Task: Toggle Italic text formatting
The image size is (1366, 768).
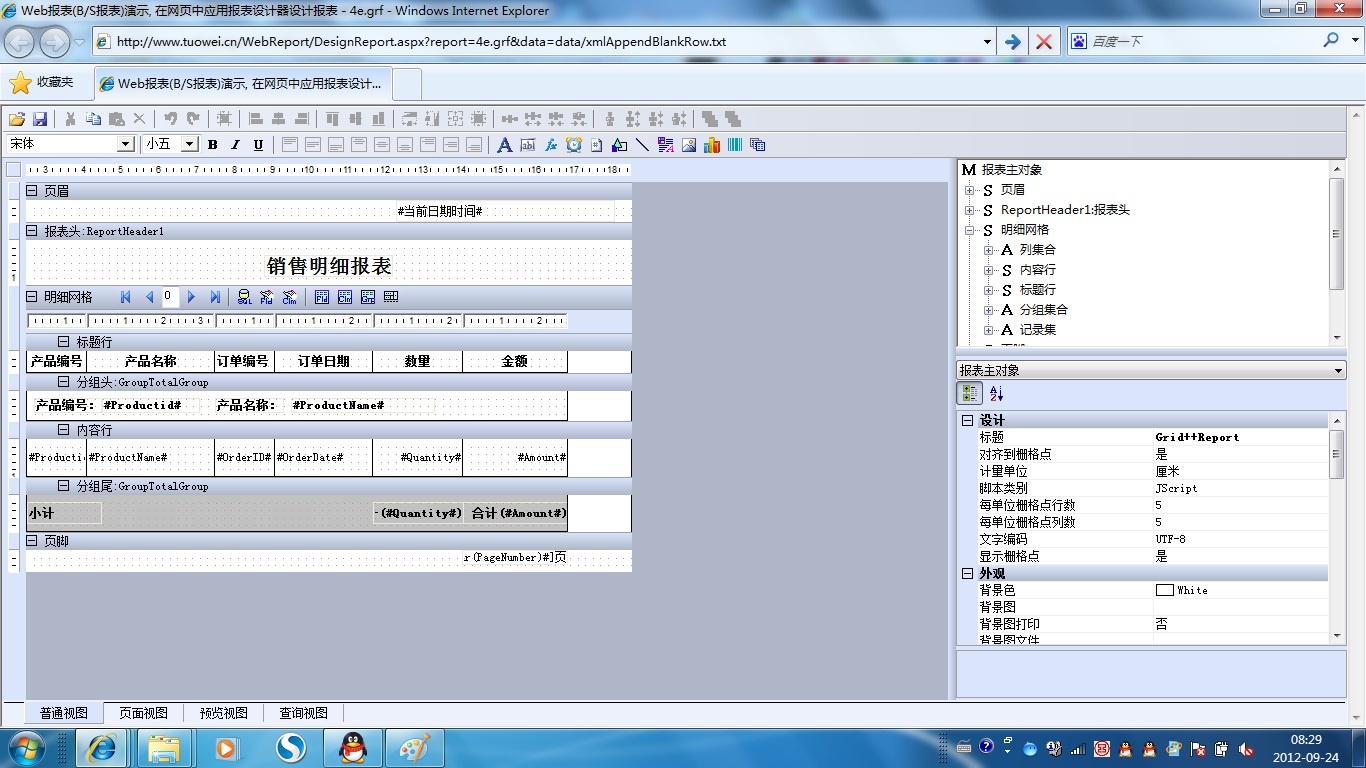Action: point(236,145)
